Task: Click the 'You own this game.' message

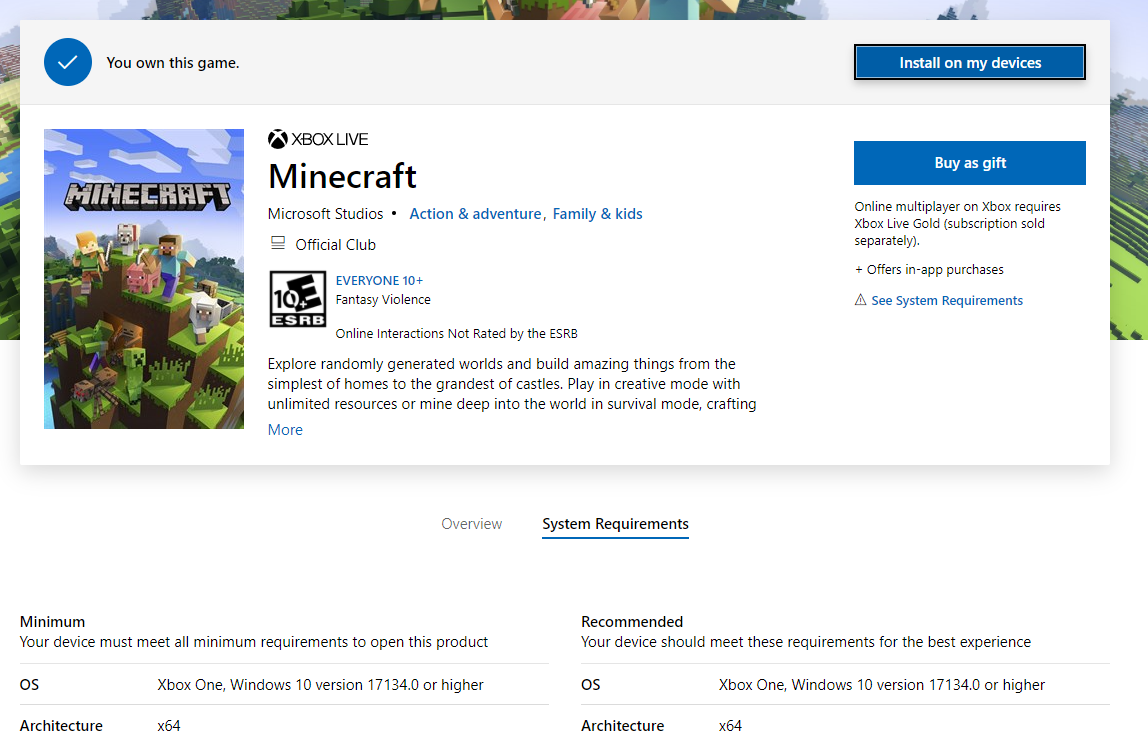Action: coord(173,63)
